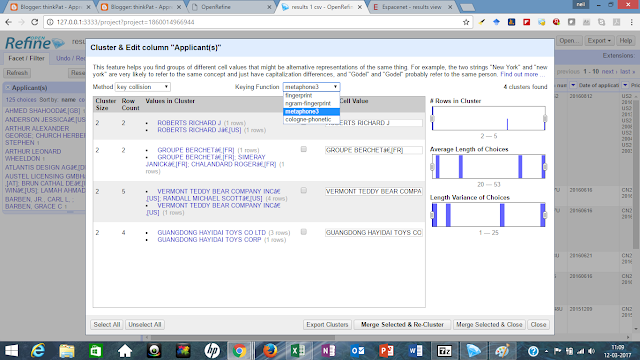Open PowerPoint from the taskbar

[386, 351]
